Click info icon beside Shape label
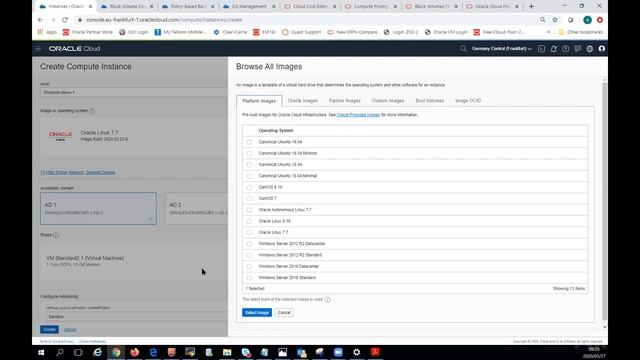 coord(56,235)
